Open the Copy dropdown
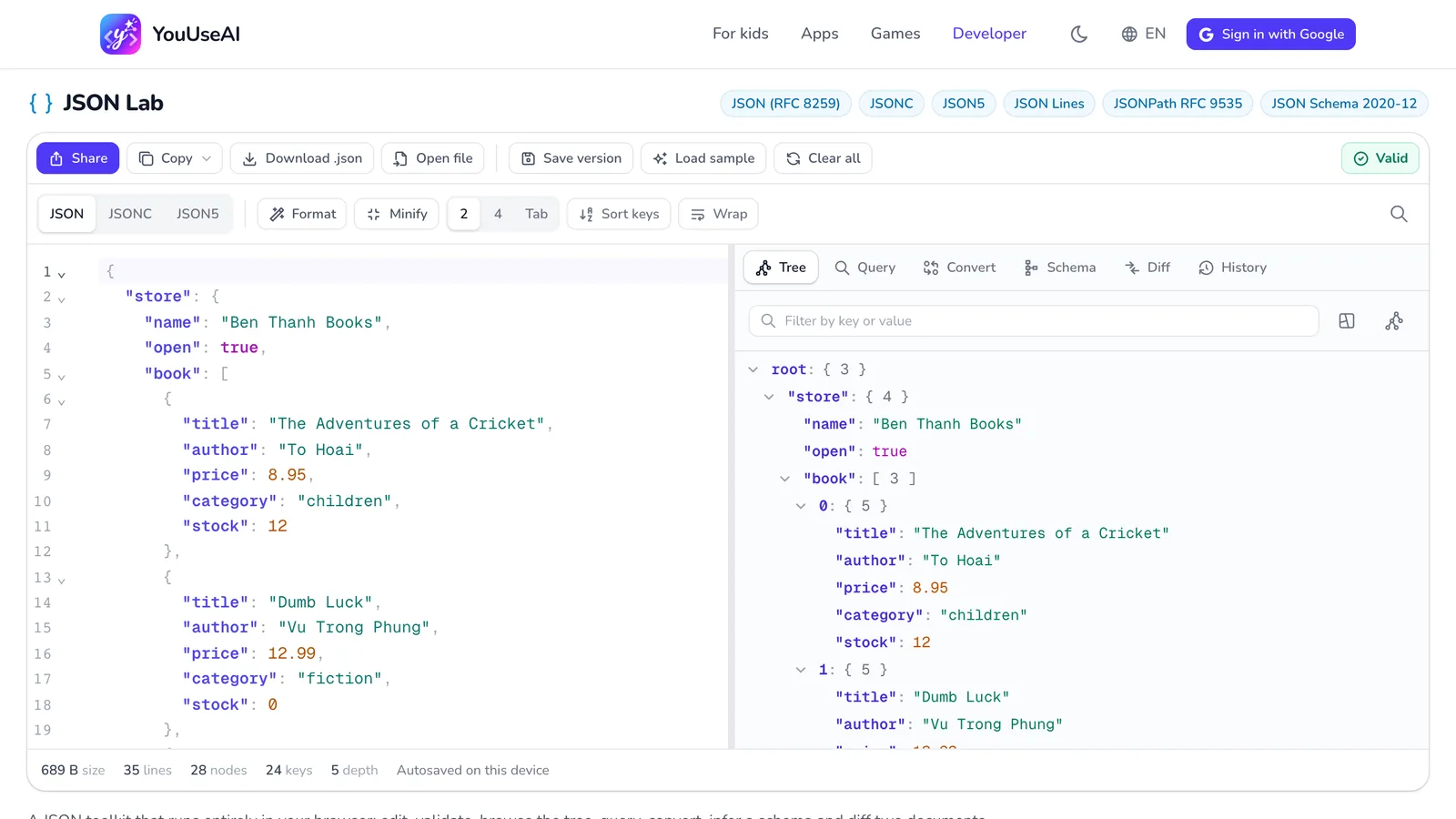 tap(175, 158)
